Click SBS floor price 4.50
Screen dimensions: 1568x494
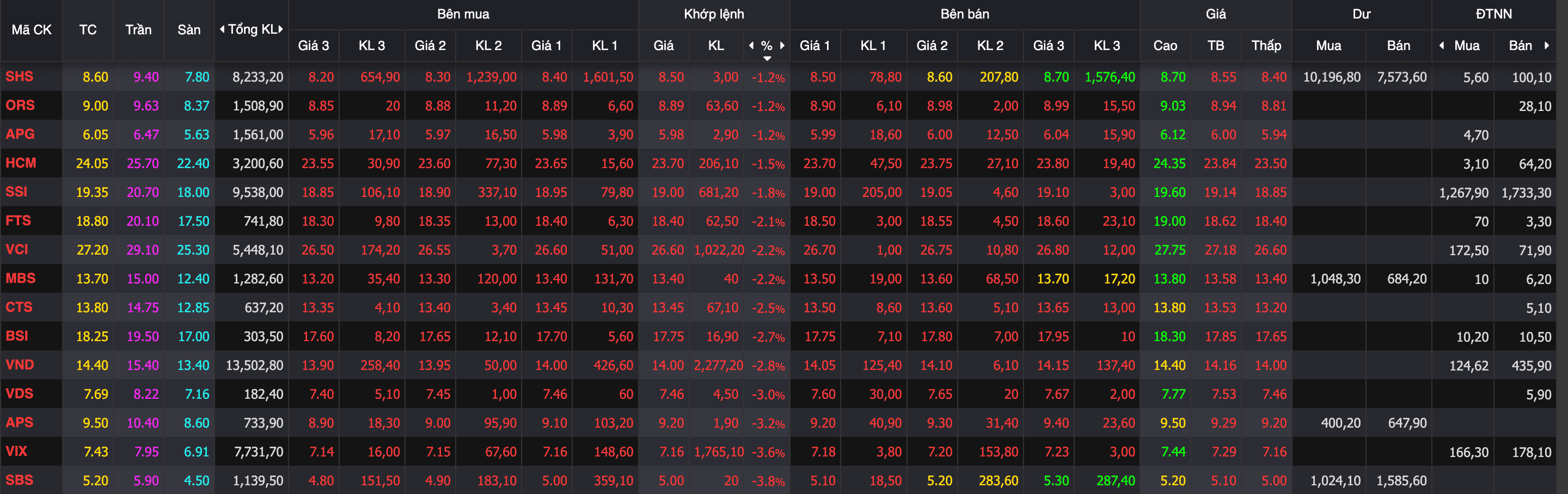(197, 480)
